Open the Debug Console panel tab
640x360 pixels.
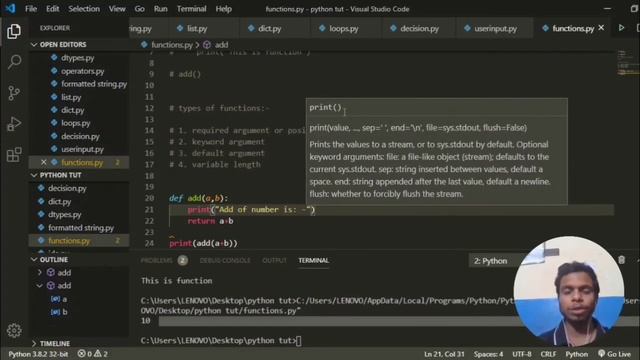tap(225, 260)
